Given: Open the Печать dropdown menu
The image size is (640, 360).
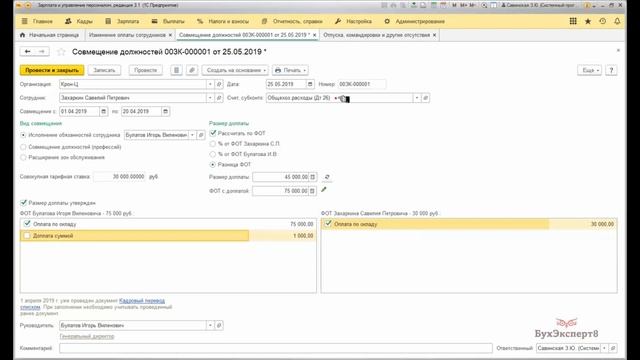Looking at the screenshot, I should pyautogui.click(x=290, y=70).
